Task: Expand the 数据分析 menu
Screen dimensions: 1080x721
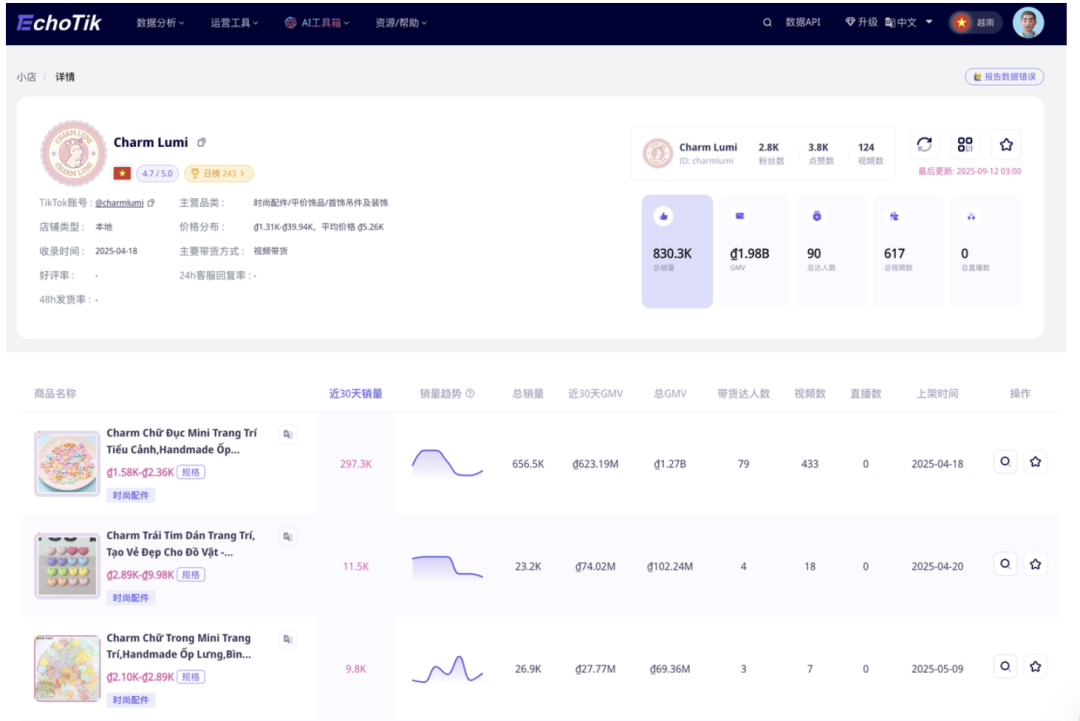Action: (160, 22)
